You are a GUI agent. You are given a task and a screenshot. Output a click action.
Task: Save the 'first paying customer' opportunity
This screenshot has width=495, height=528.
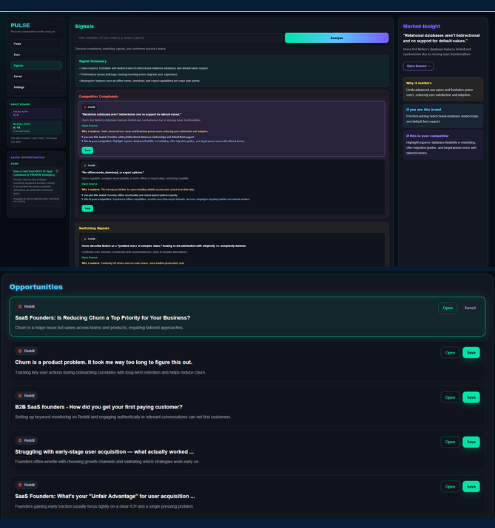click(x=471, y=397)
